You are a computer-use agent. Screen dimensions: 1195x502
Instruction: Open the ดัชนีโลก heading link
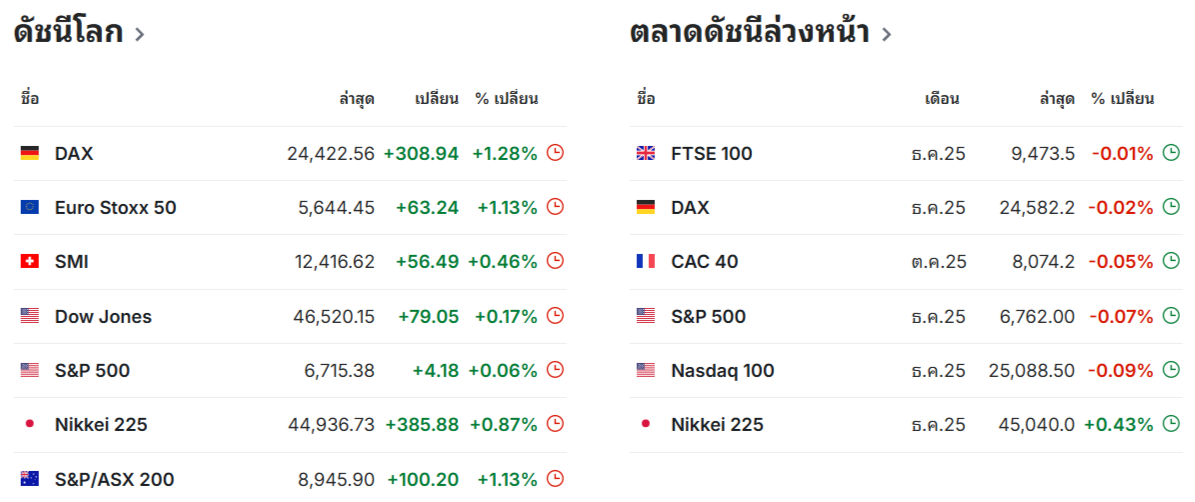tap(68, 32)
